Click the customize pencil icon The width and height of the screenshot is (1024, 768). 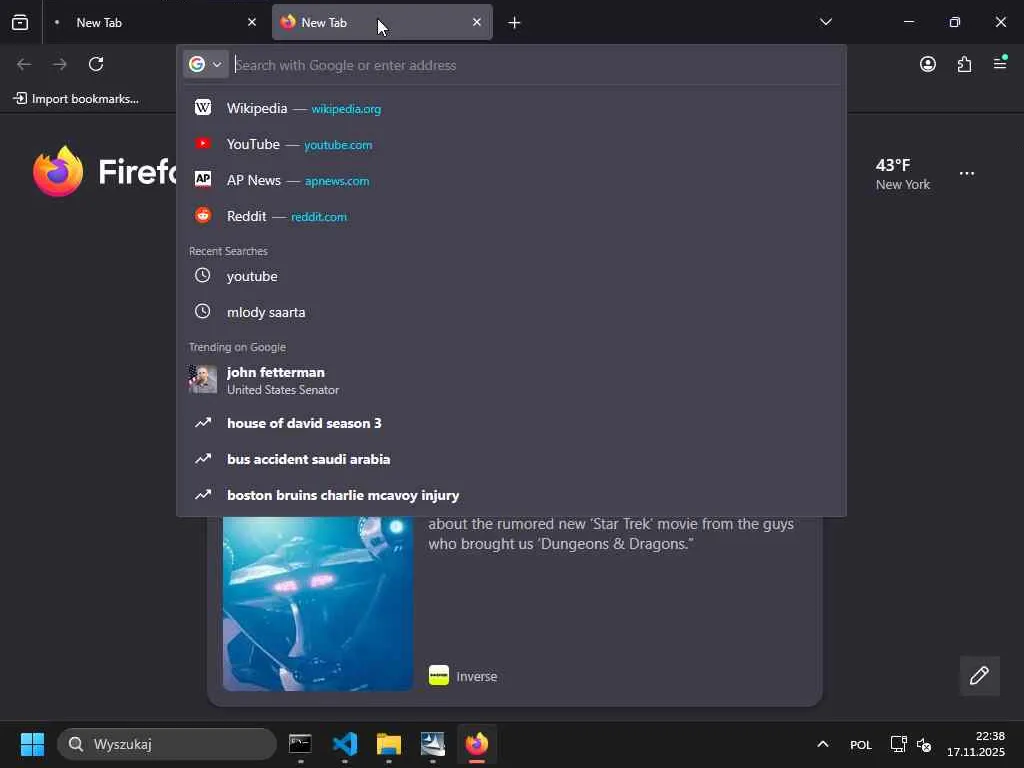979,675
